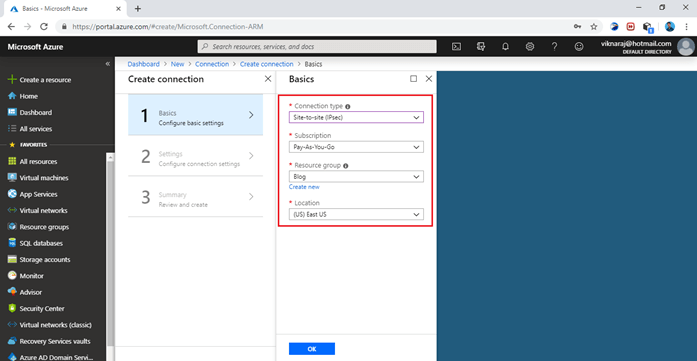Click the Dashboard icon in the sidebar
Viewport: 697px width, 361px height.
(12, 112)
